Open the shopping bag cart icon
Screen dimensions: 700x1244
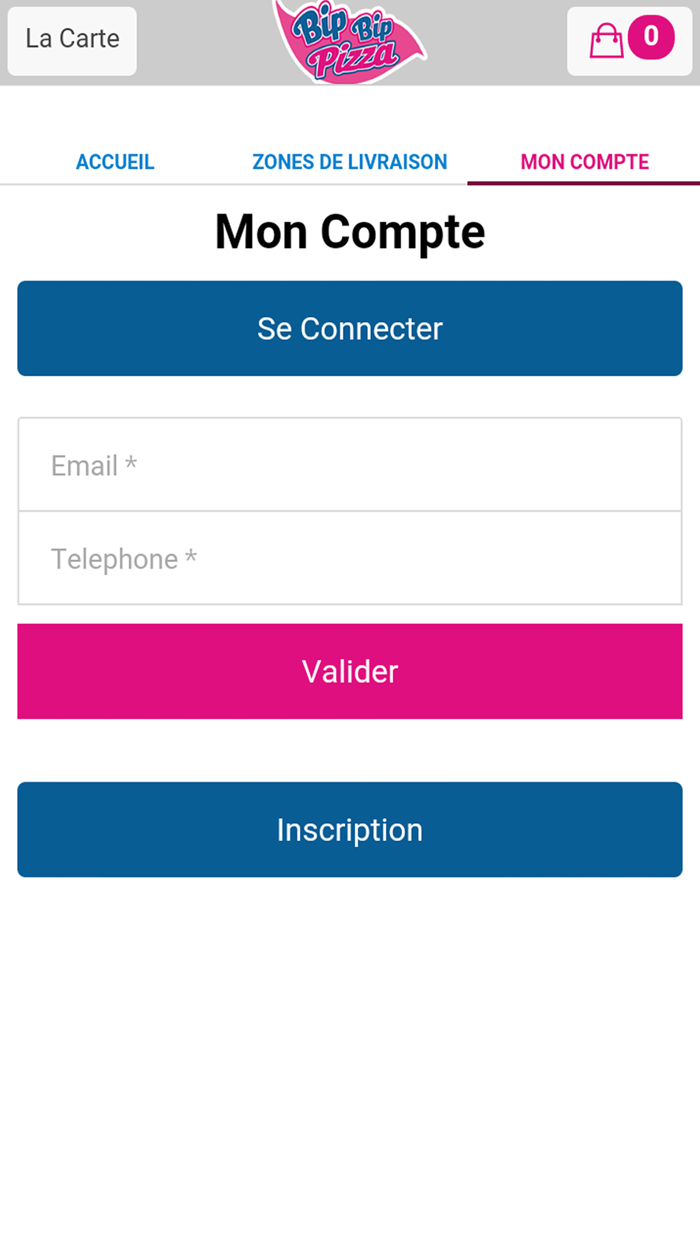606,41
